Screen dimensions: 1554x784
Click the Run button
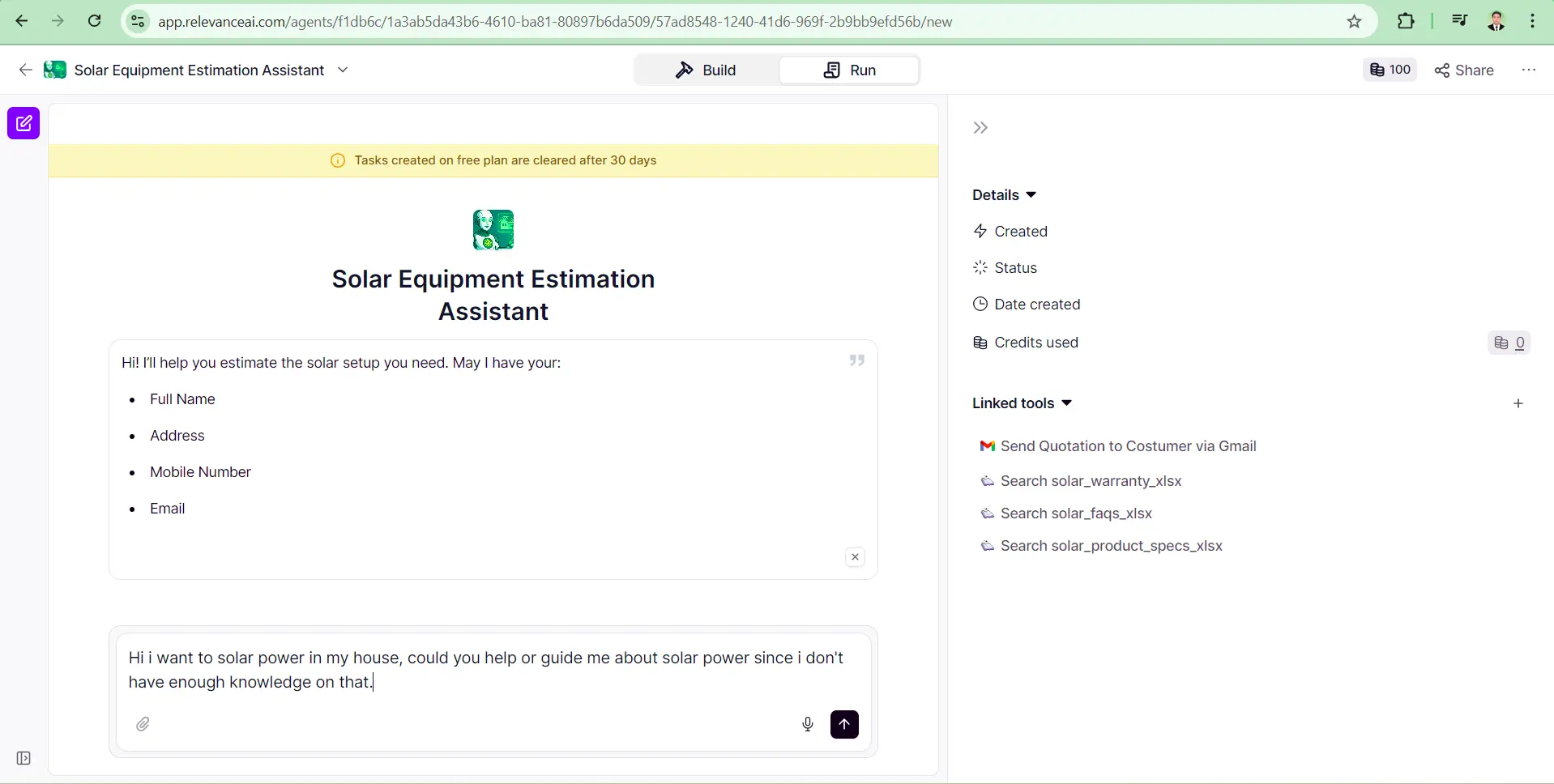pos(849,70)
